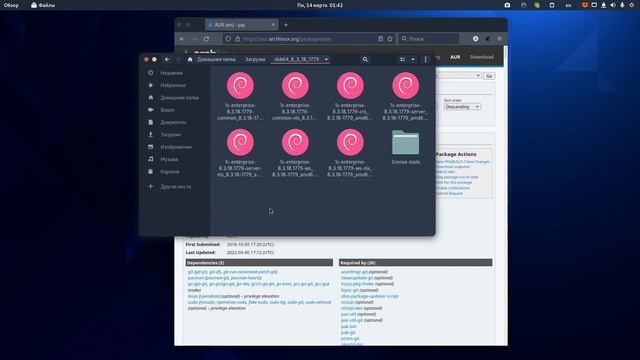Open the Файлы app menu in top bar
The image size is (640, 360).
click(x=42, y=5)
